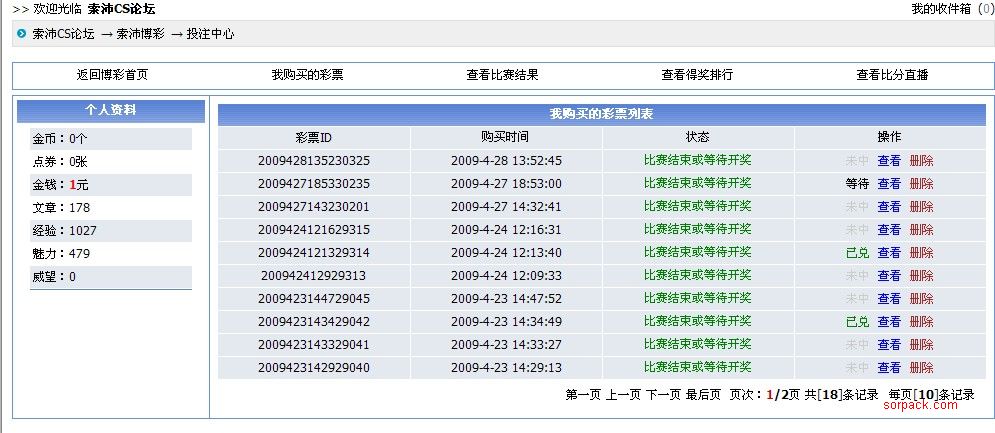This screenshot has height=433, width=995.
Task: Click the breadcrumb bullet icon before 秦沛CS论坛
Action: click(x=23, y=34)
